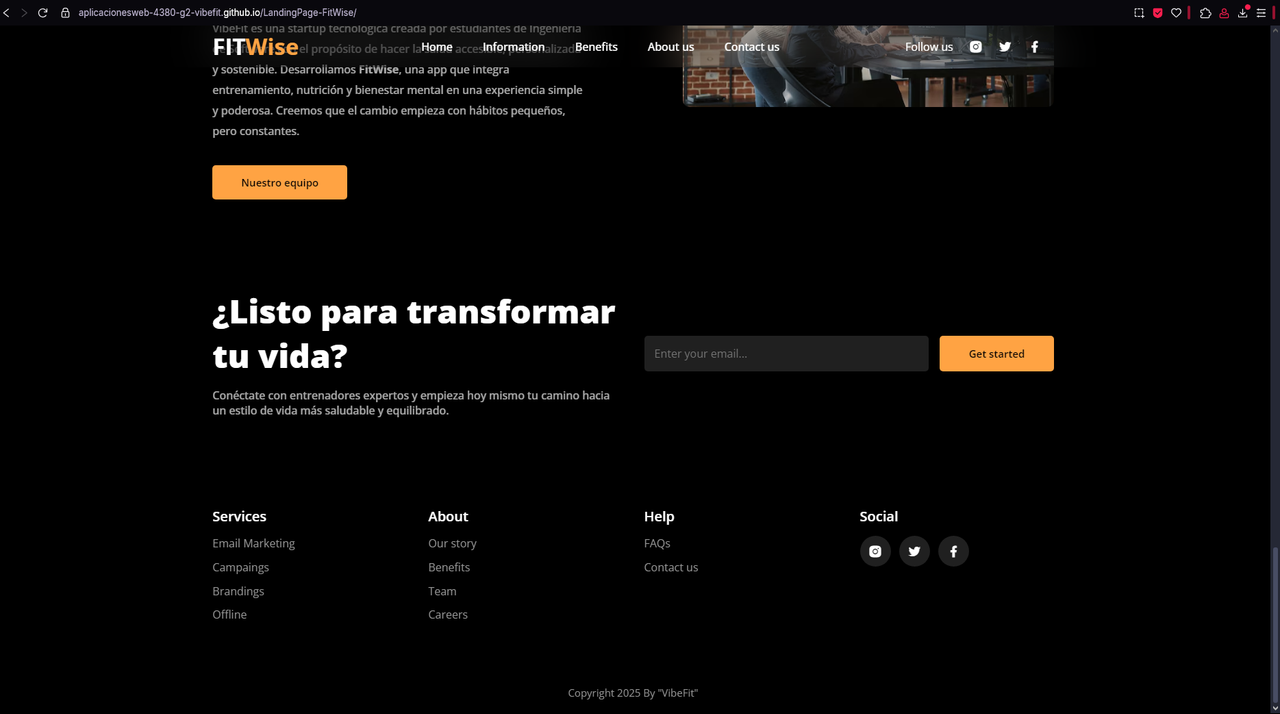Click the Conéctate con entrenadores expertos paragraph

(411, 403)
